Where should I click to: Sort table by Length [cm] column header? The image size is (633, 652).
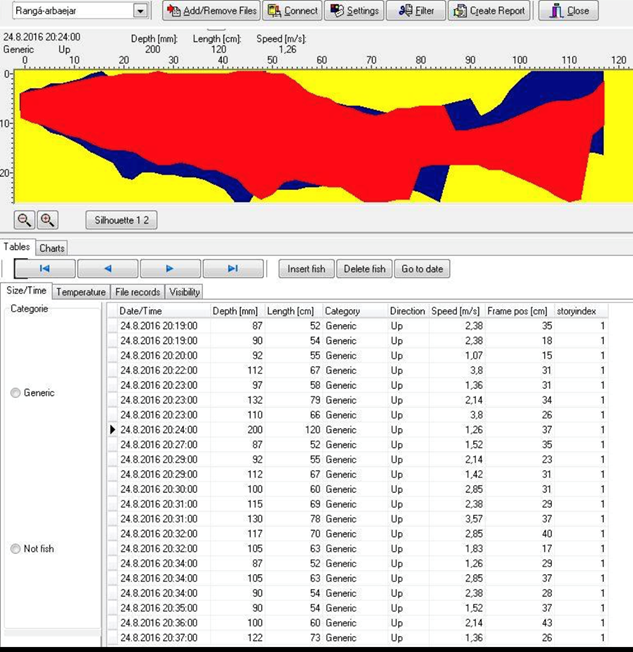click(293, 311)
